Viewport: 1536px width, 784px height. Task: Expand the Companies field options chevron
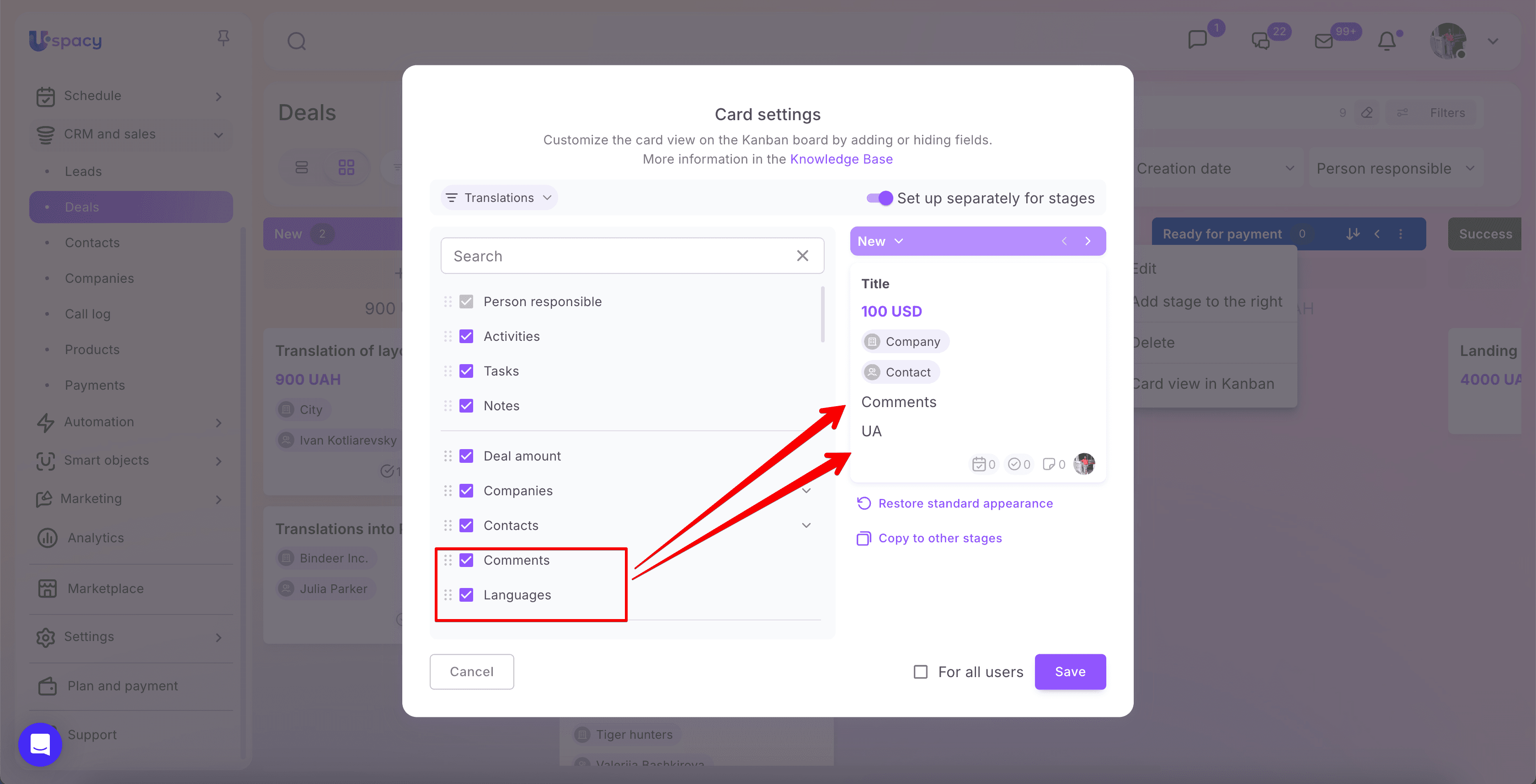[x=806, y=490]
